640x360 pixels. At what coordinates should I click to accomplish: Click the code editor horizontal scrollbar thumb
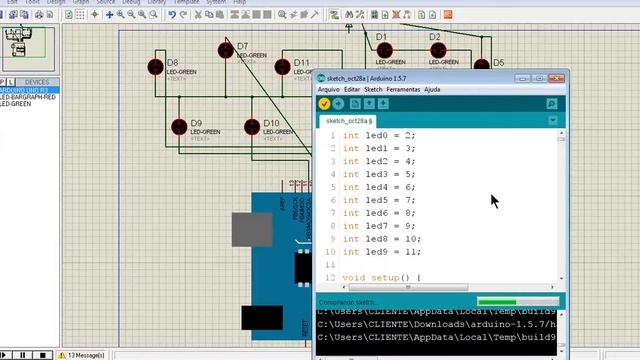408,287
